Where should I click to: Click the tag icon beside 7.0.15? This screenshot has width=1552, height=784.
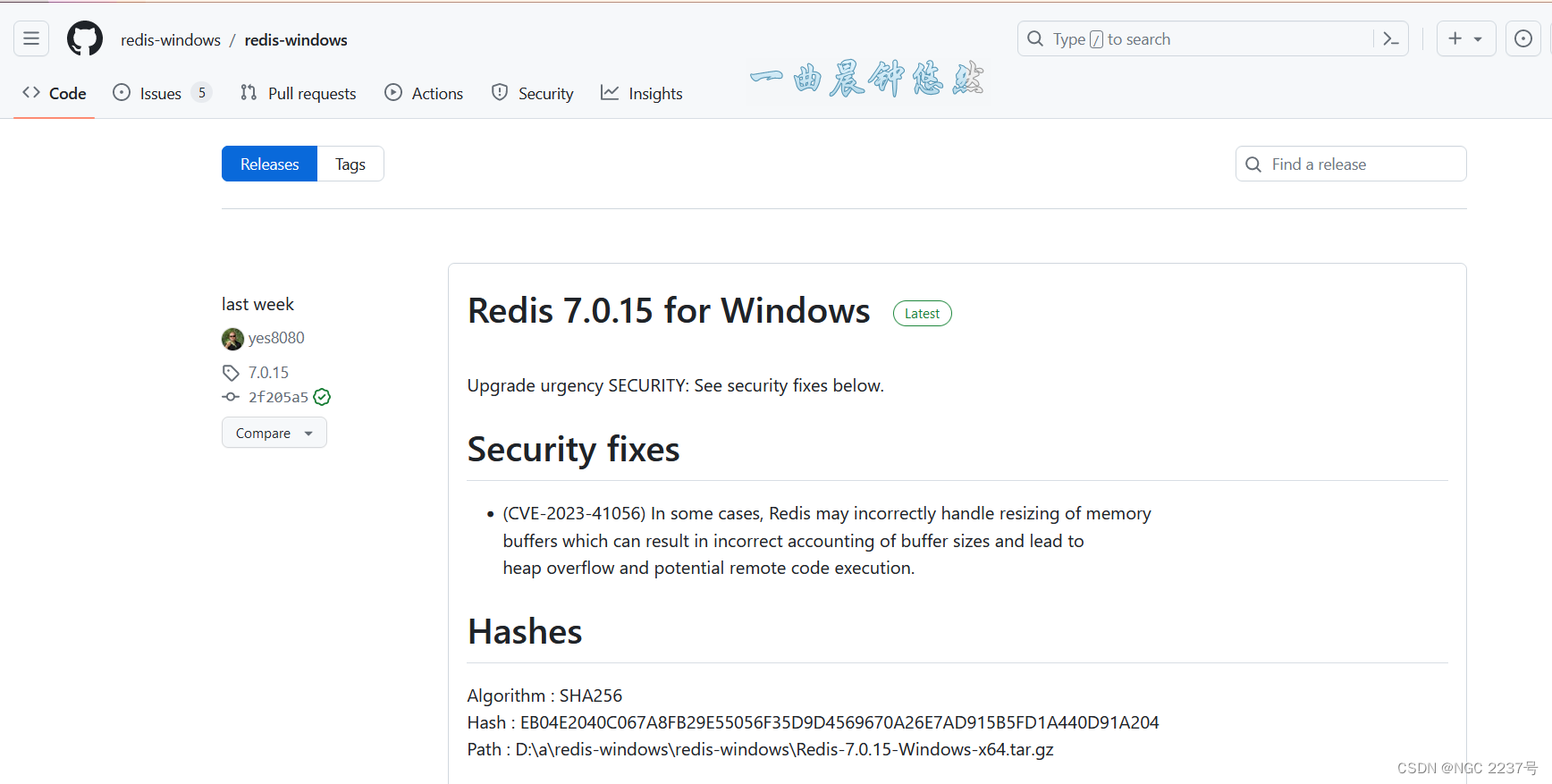pyautogui.click(x=231, y=373)
